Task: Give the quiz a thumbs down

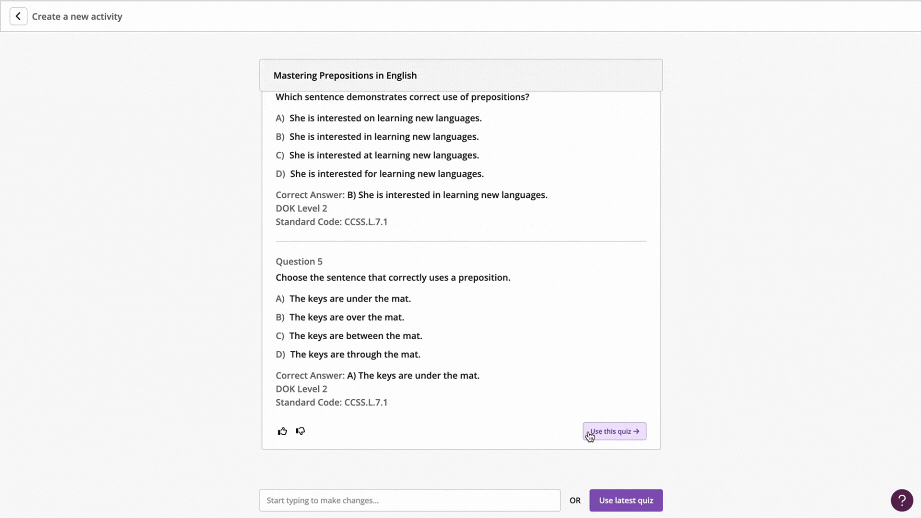Action: pyautogui.click(x=301, y=431)
